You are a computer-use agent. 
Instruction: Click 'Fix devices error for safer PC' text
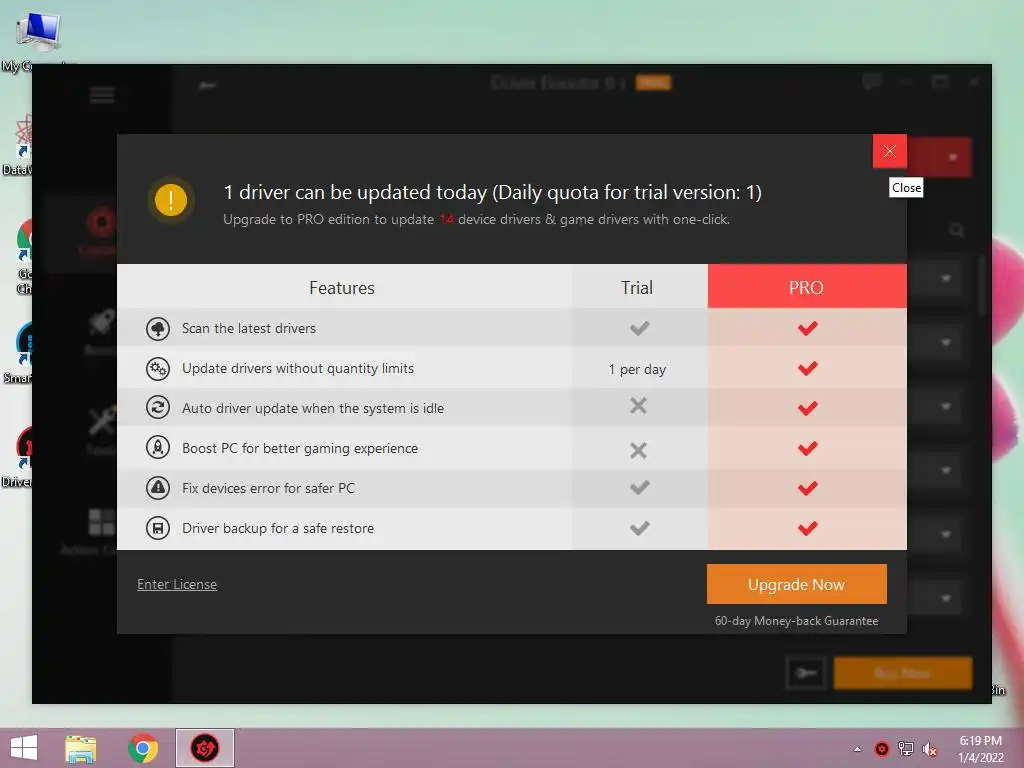click(268, 488)
